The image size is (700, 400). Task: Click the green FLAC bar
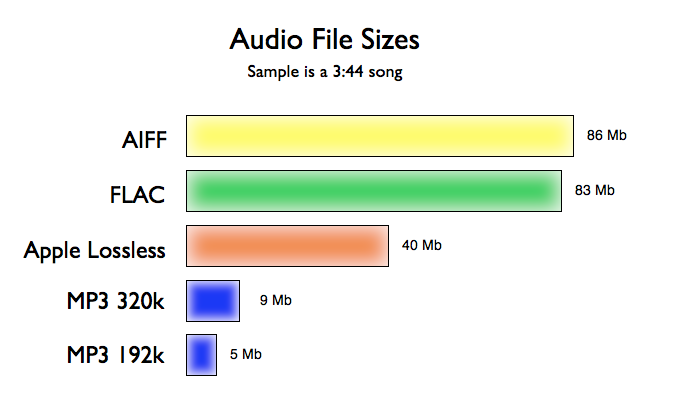[374, 191]
